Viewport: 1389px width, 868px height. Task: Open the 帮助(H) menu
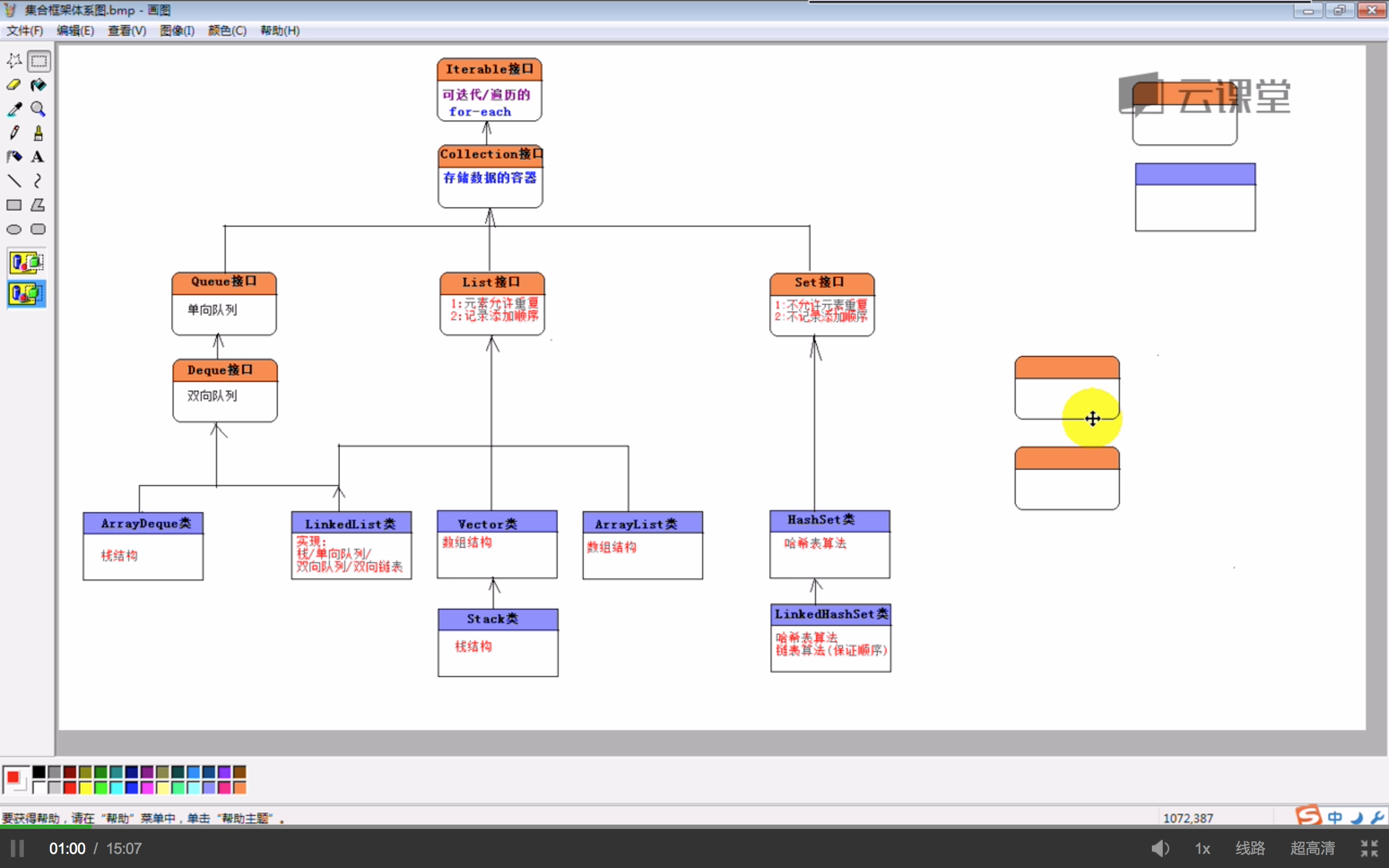coord(279,30)
